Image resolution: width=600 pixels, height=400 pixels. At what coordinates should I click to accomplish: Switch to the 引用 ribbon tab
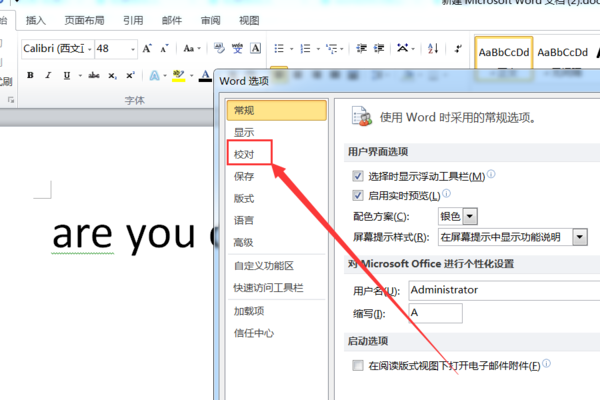[x=133, y=20]
